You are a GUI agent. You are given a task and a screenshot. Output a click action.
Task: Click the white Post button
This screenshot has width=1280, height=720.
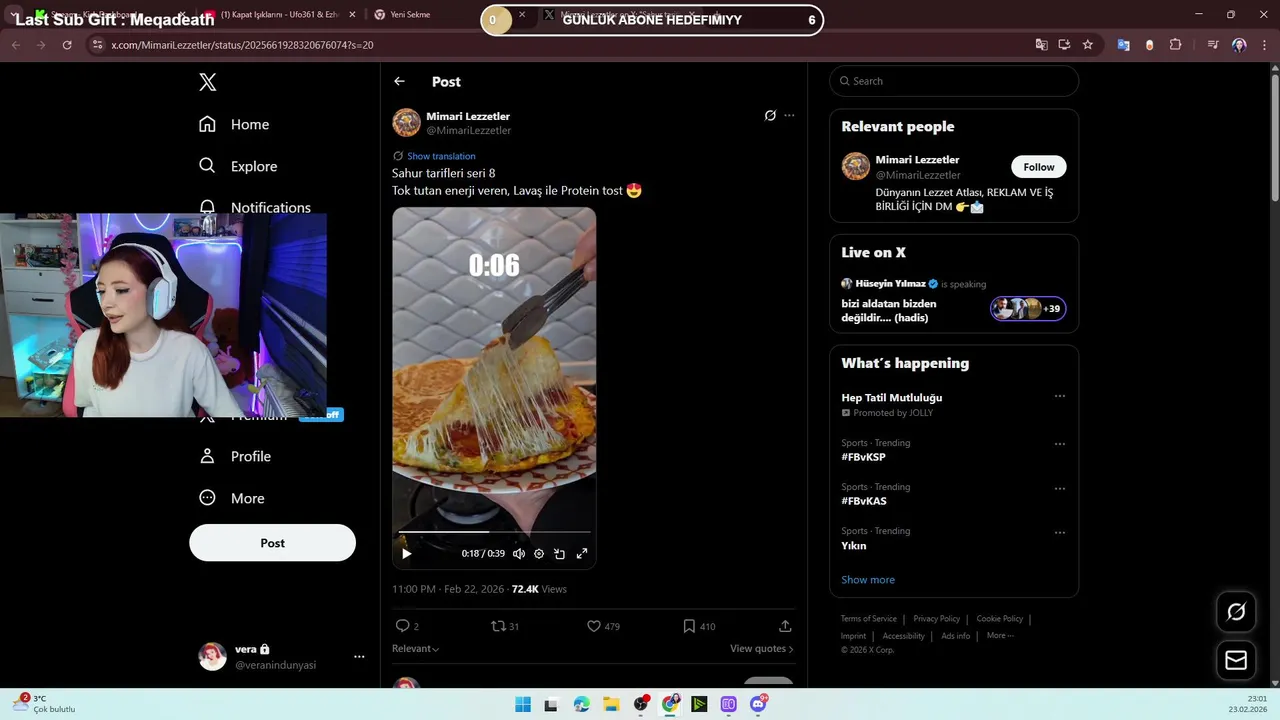pyautogui.click(x=272, y=543)
